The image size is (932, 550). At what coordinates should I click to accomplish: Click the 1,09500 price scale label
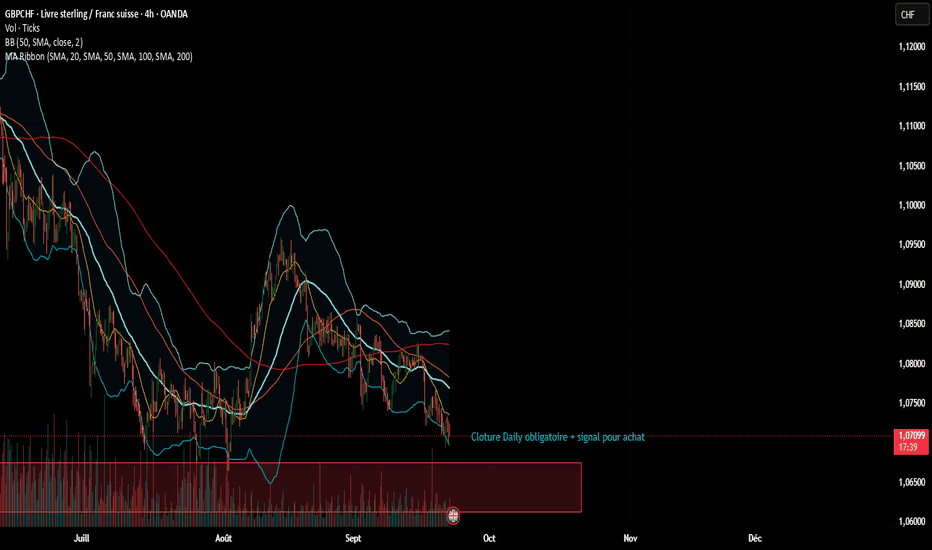[x=912, y=244]
